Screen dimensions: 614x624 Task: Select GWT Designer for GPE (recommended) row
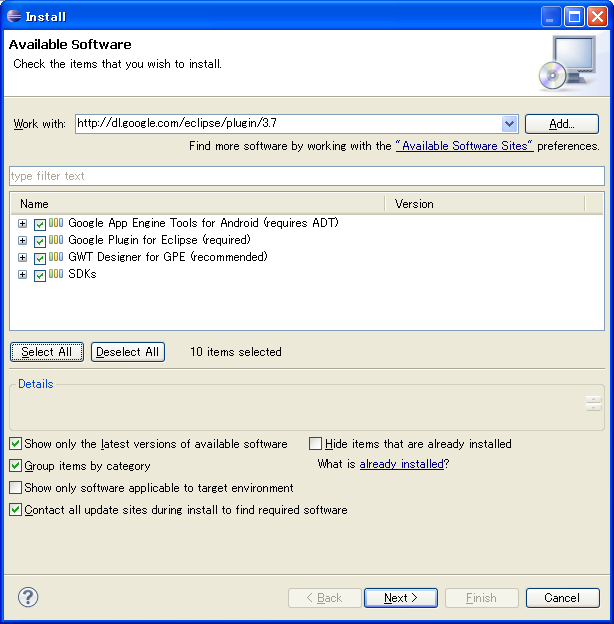click(168, 257)
